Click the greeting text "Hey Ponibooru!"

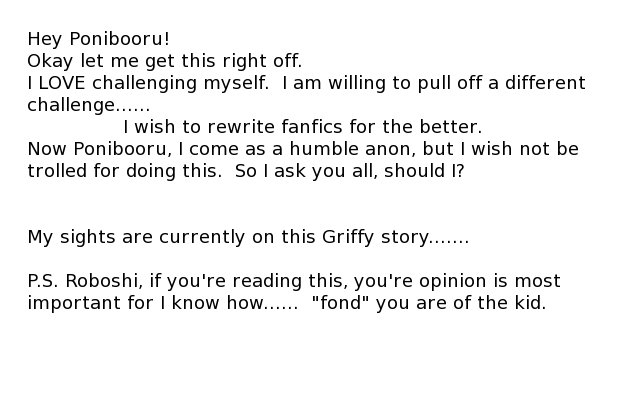(98, 40)
